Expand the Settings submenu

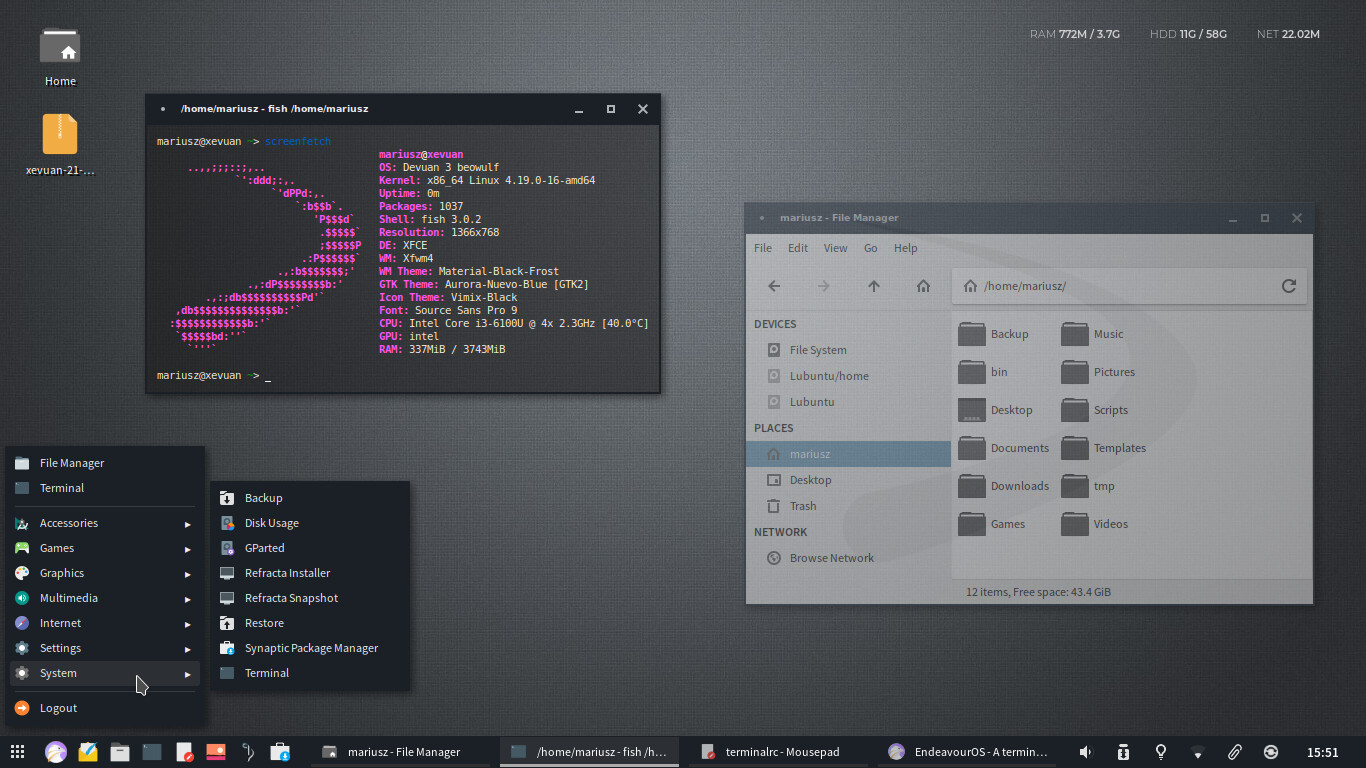point(105,648)
